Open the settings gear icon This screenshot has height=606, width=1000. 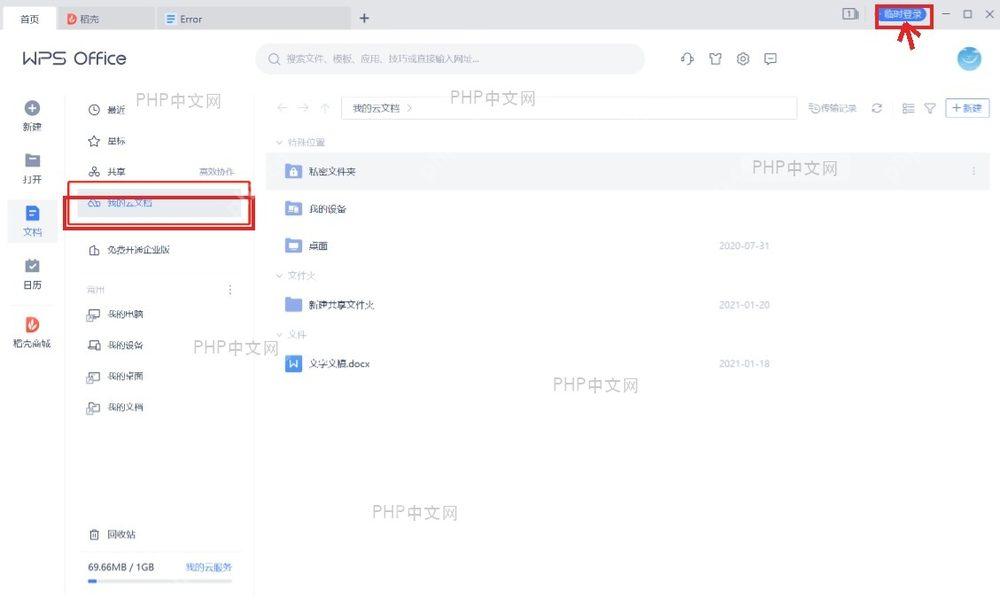(743, 59)
